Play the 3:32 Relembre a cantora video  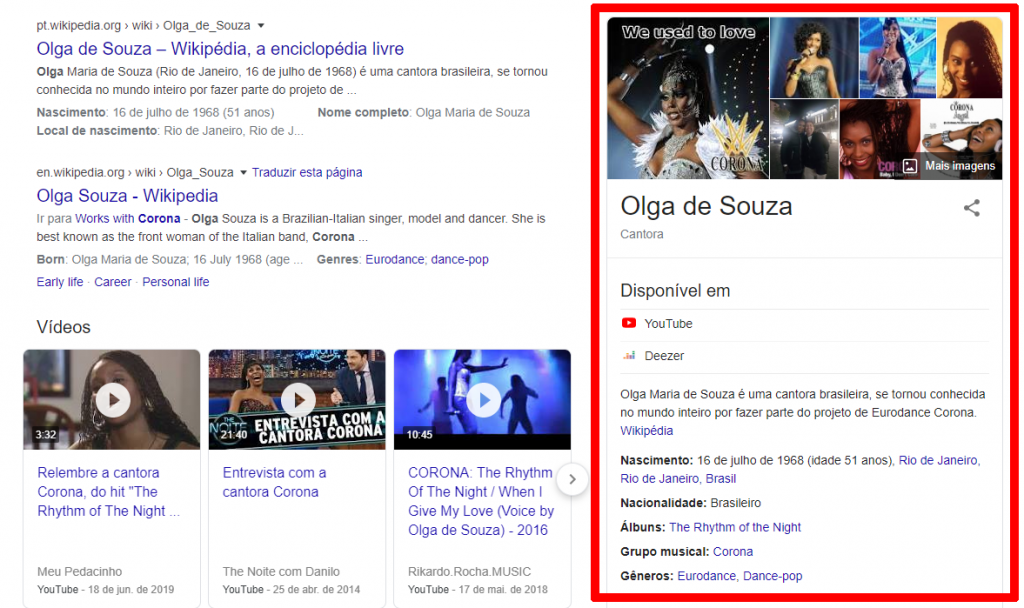point(113,400)
